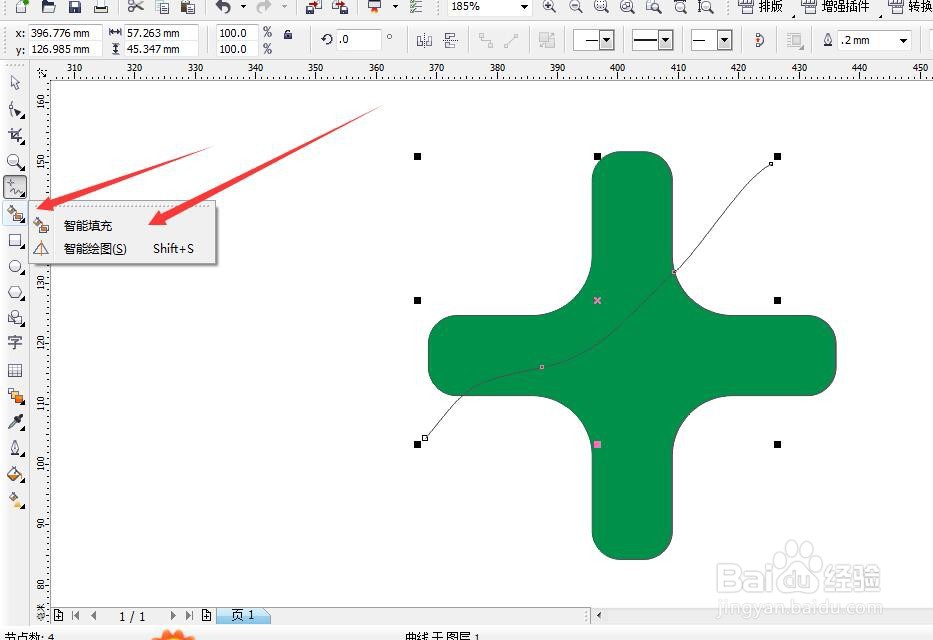Click the horizontal scrollbar left arrow

point(599,616)
